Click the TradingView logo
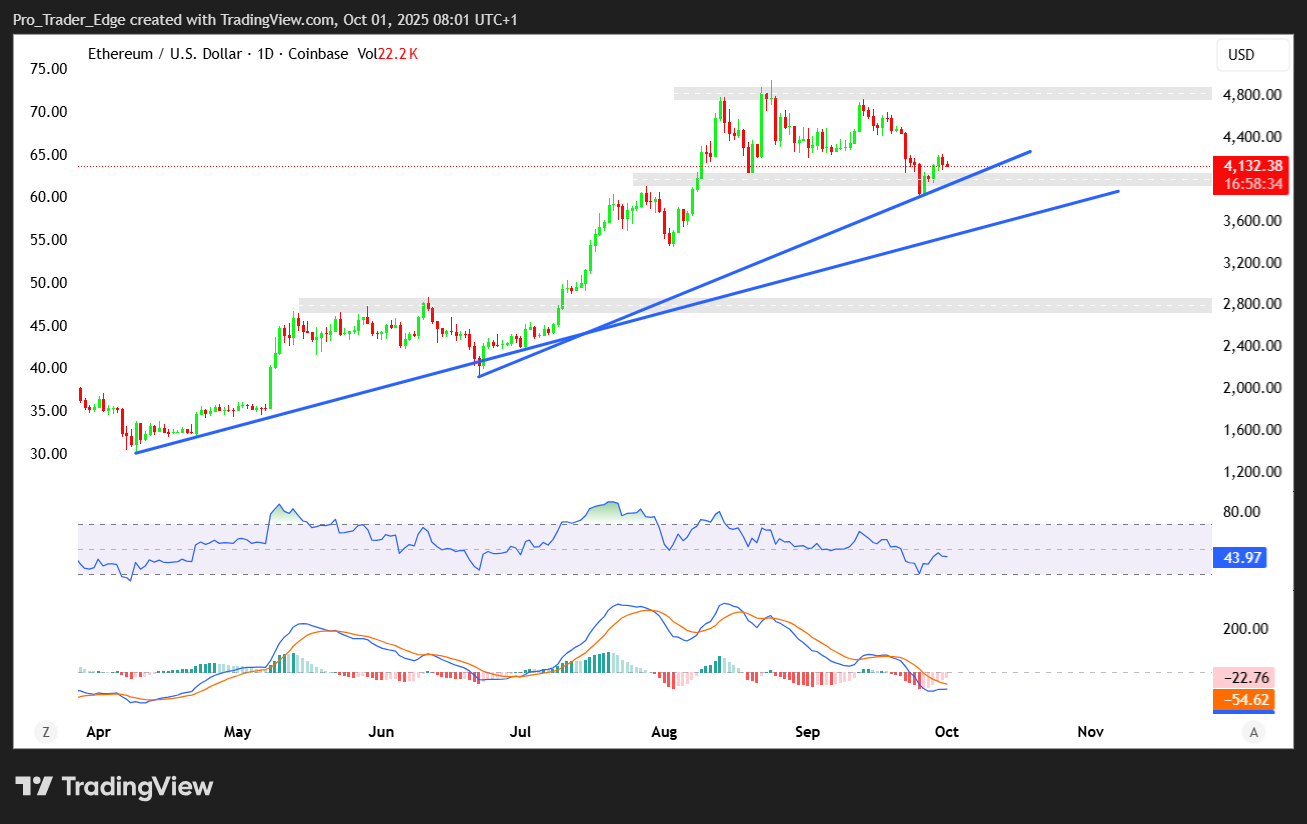Viewport: 1307px width, 824px height. tap(114, 786)
